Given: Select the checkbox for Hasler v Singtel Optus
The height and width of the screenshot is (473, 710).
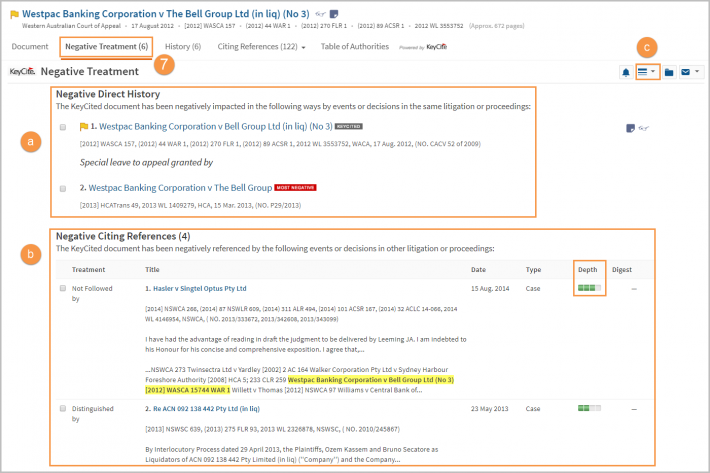Looking at the screenshot, I should (x=63, y=288).
